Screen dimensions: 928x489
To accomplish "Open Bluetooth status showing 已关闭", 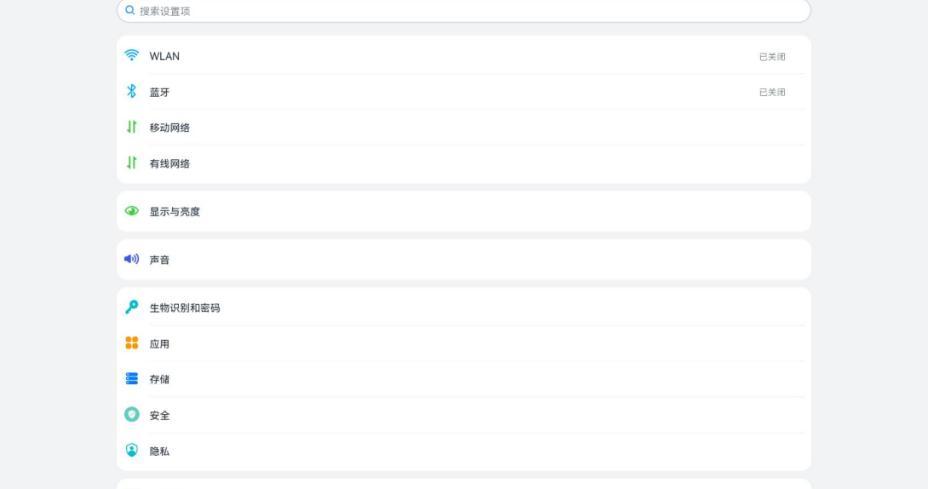I will [x=771, y=93].
